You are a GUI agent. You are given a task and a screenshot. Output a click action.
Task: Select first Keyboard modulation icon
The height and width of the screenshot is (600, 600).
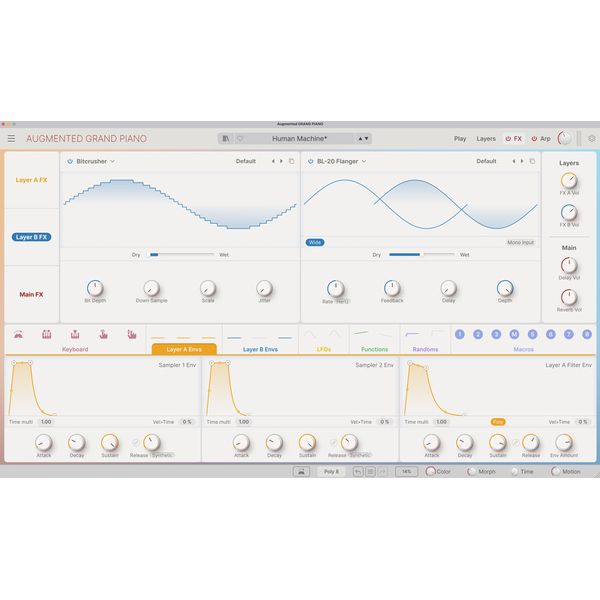(x=18, y=334)
